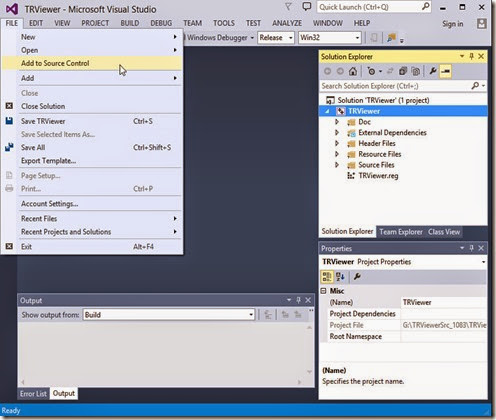The image size is (496, 420).
Task: Open the Open submenu in File menu
Action: click(x=92, y=50)
